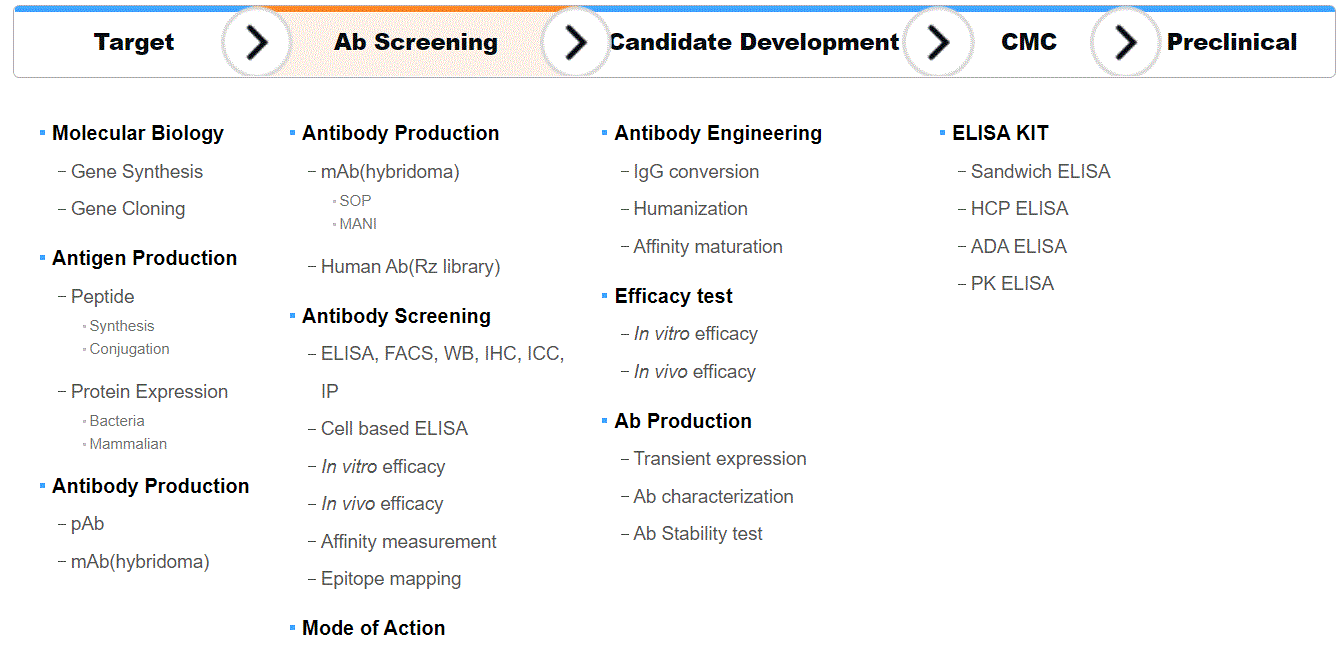This screenshot has width=1344, height=647.
Task: Select Mammalian under Protein Expression
Action: [128, 444]
